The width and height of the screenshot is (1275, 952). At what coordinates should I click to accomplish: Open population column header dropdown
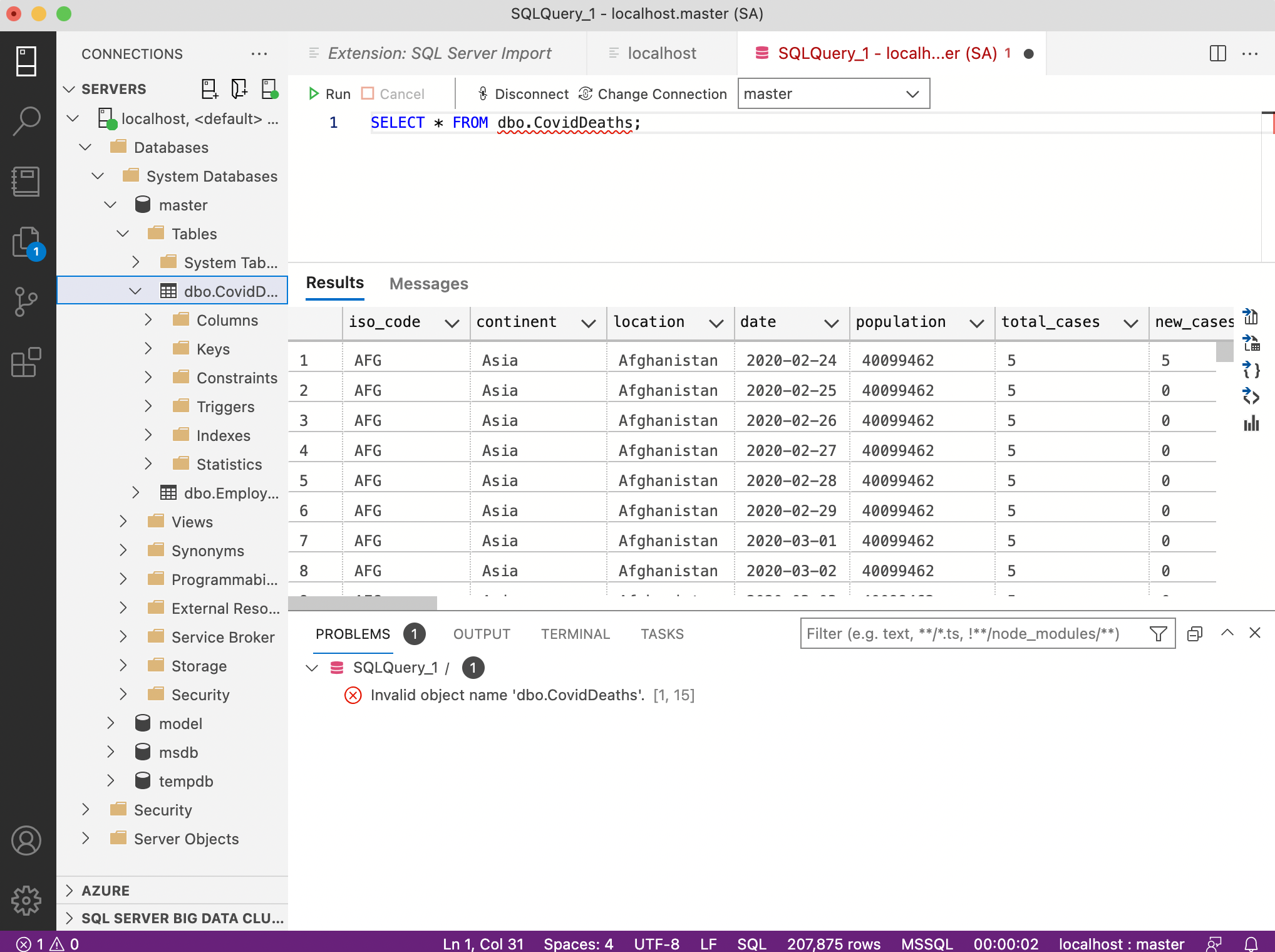(x=977, y=323)
